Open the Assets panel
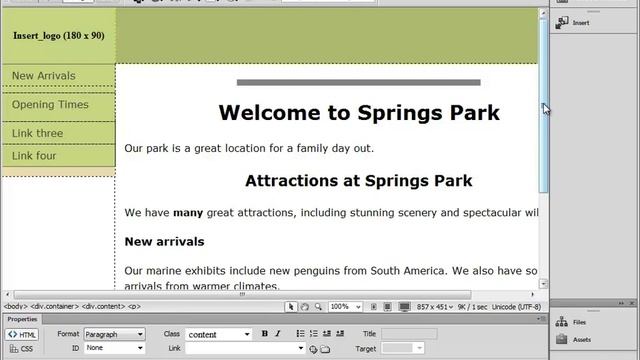 click(582, 339)
